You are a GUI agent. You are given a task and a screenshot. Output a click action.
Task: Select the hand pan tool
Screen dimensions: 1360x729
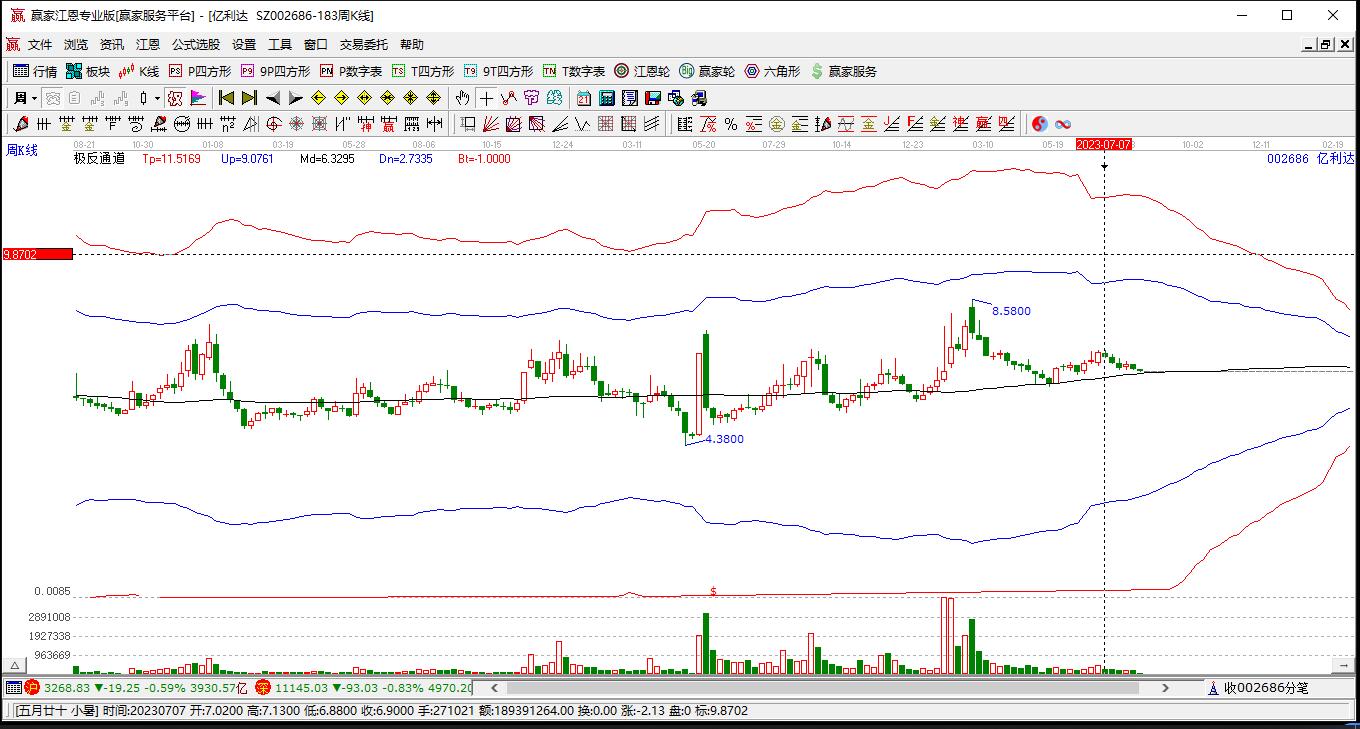tap(462, 98)
